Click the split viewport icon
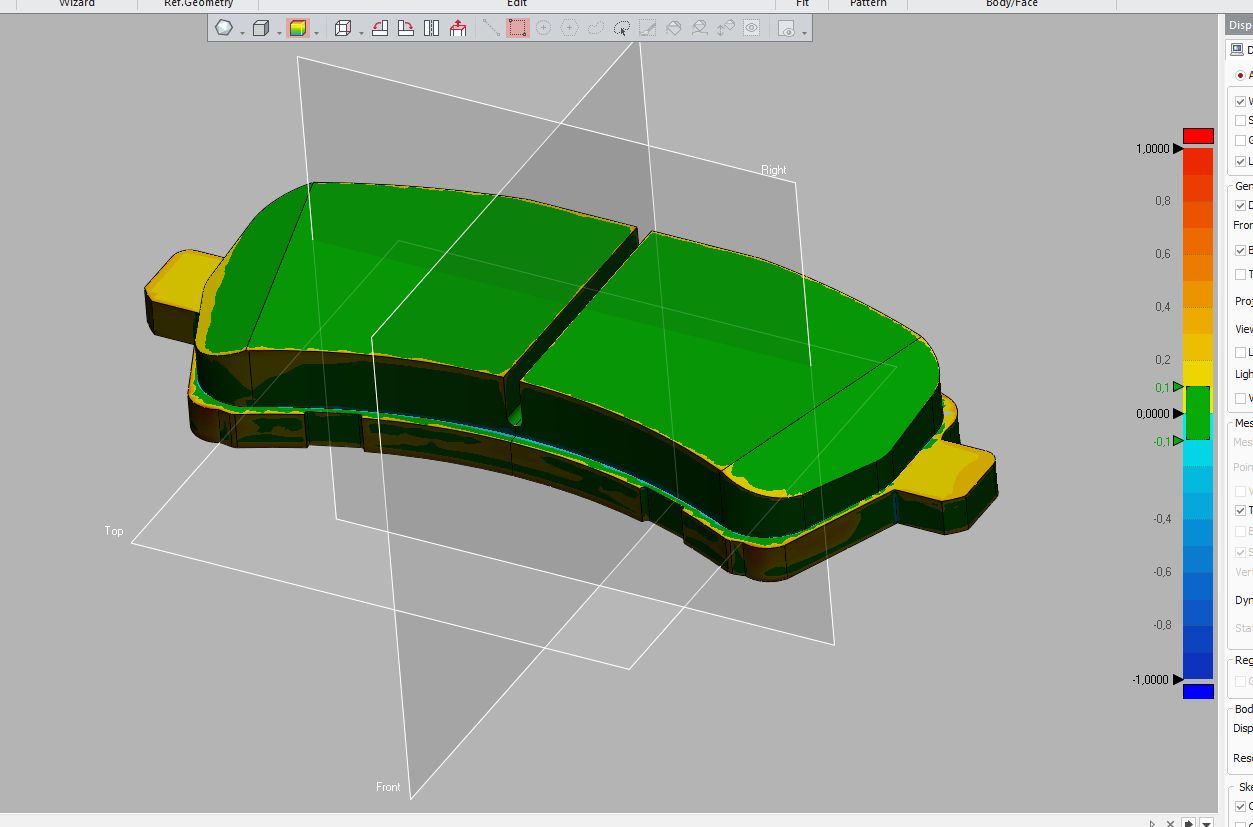Image resolution: width=1253 pixels, height=827 pixels. [x=432, y=29]
